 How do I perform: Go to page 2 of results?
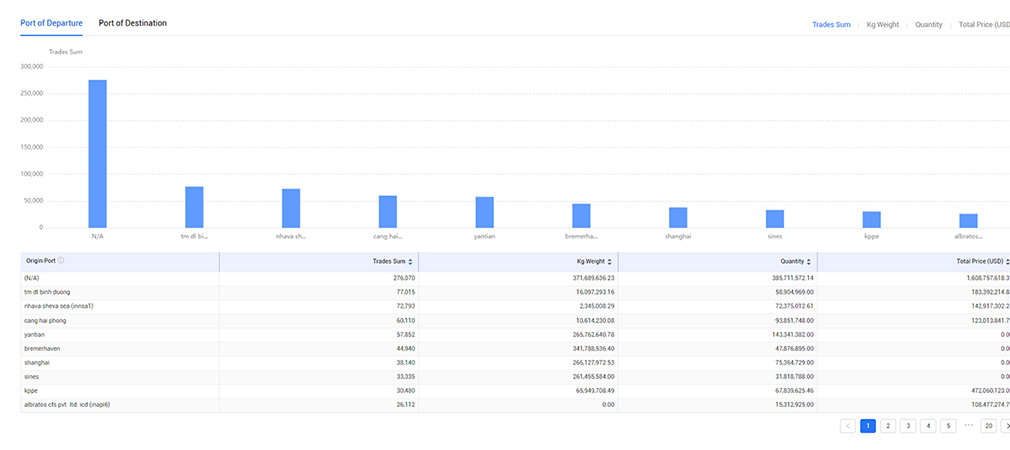[x=888, y=426]
